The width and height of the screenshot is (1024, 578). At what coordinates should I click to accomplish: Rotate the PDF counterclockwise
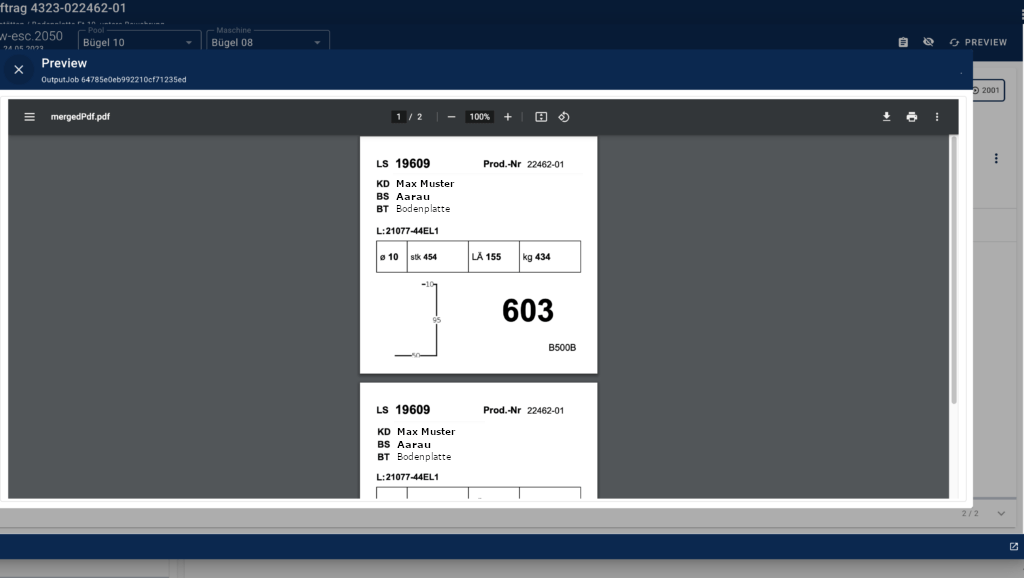pos(564,117)
